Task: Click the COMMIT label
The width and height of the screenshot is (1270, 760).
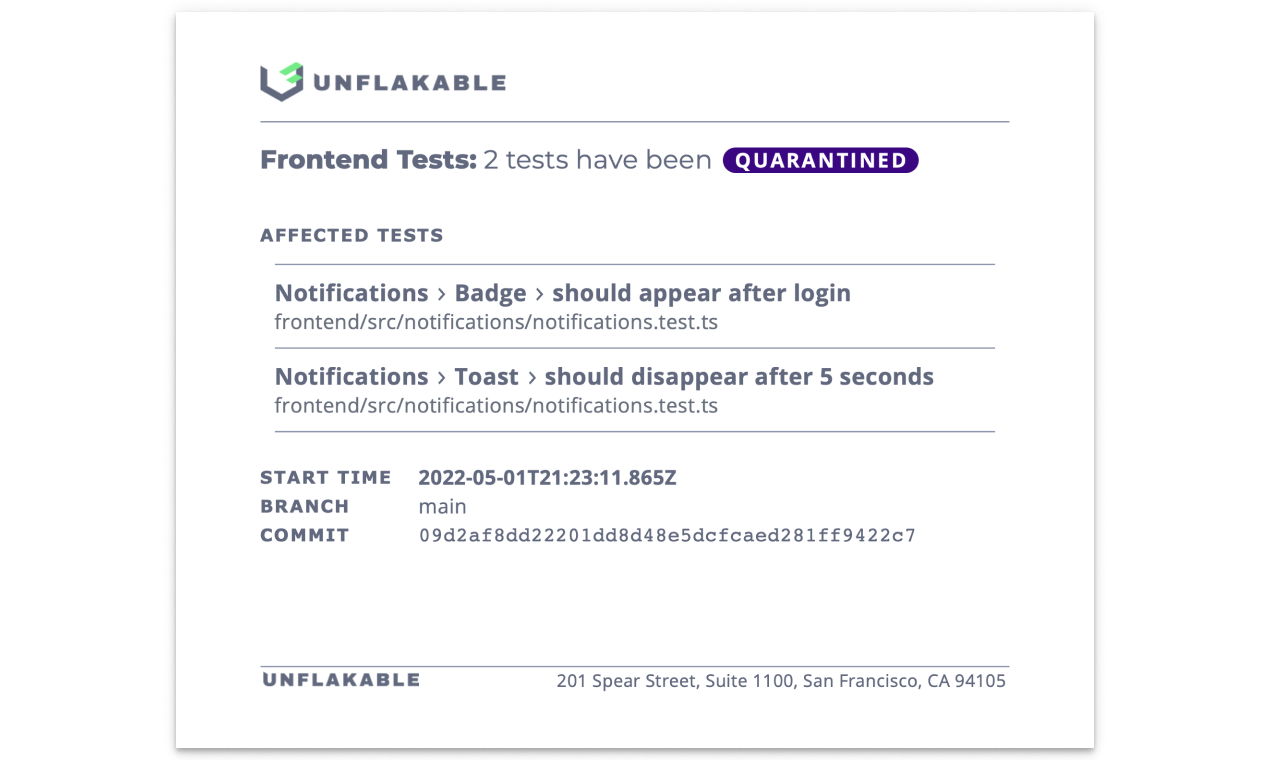Action: click(x=305, y=536)
